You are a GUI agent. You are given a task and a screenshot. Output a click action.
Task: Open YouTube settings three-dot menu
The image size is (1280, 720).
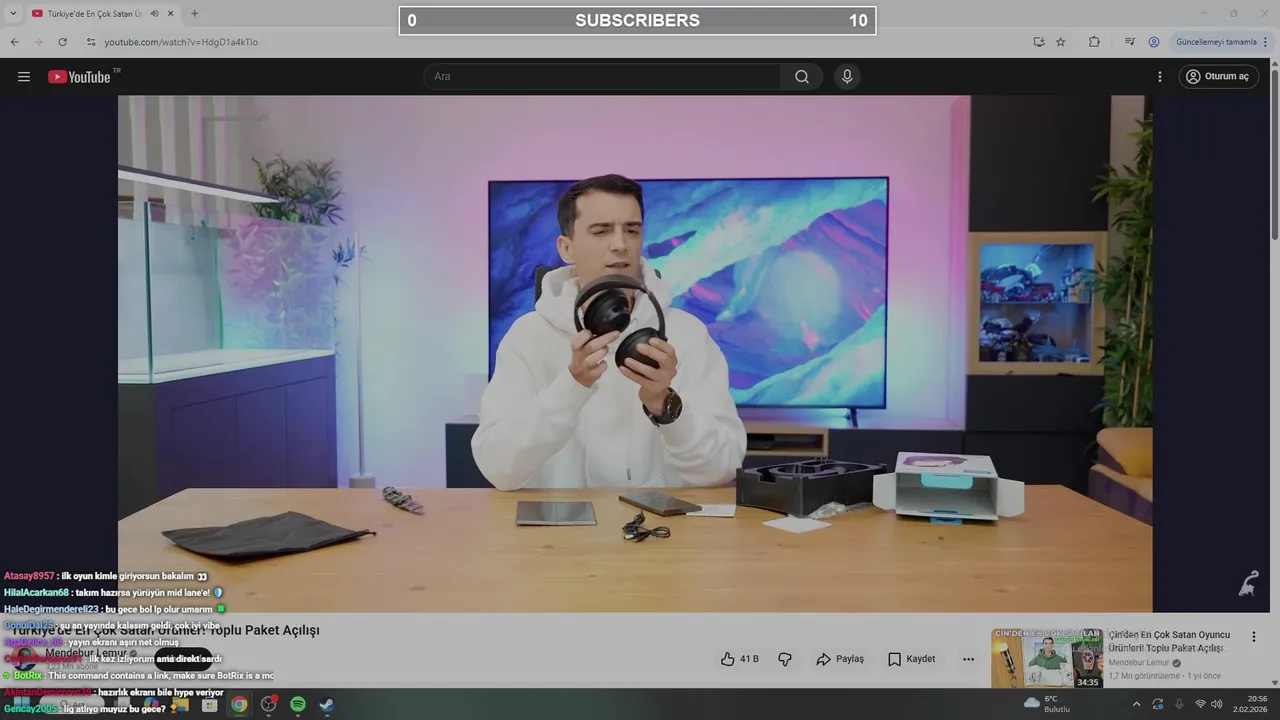point(1160,77)
